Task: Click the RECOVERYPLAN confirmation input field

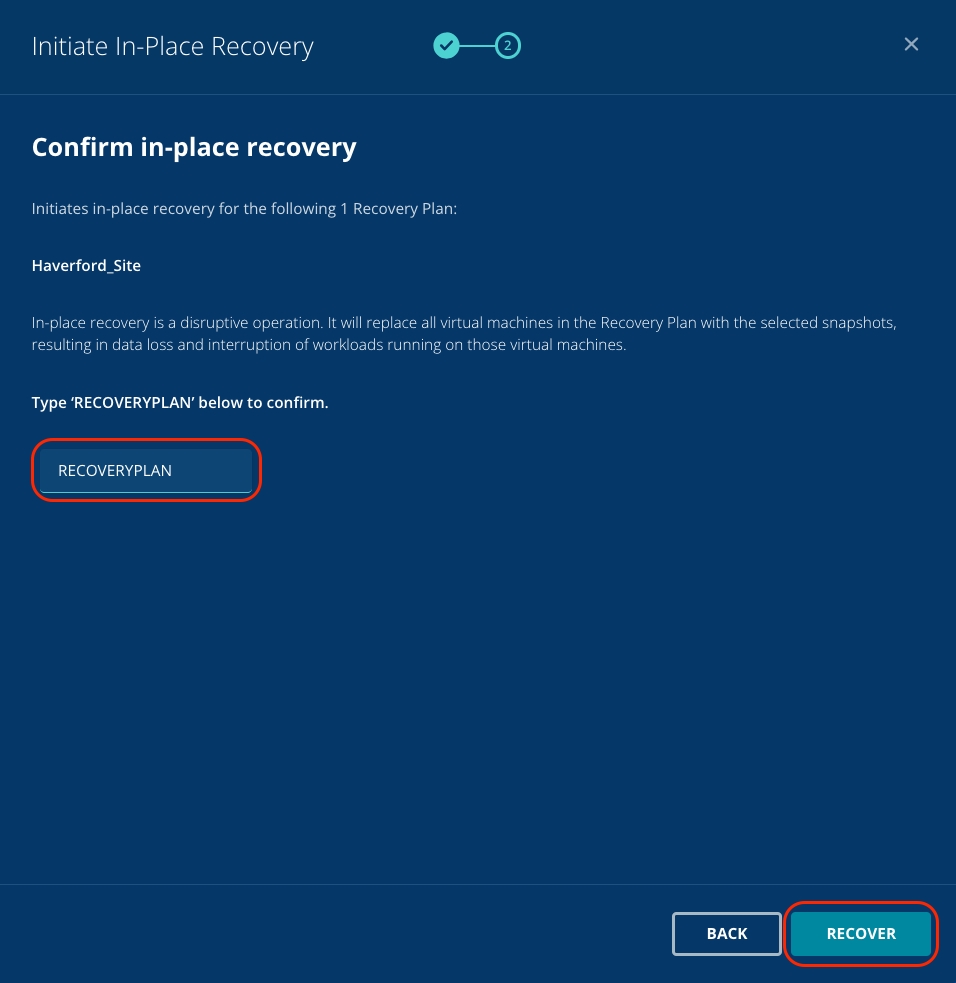Action: tap(146, 470)
